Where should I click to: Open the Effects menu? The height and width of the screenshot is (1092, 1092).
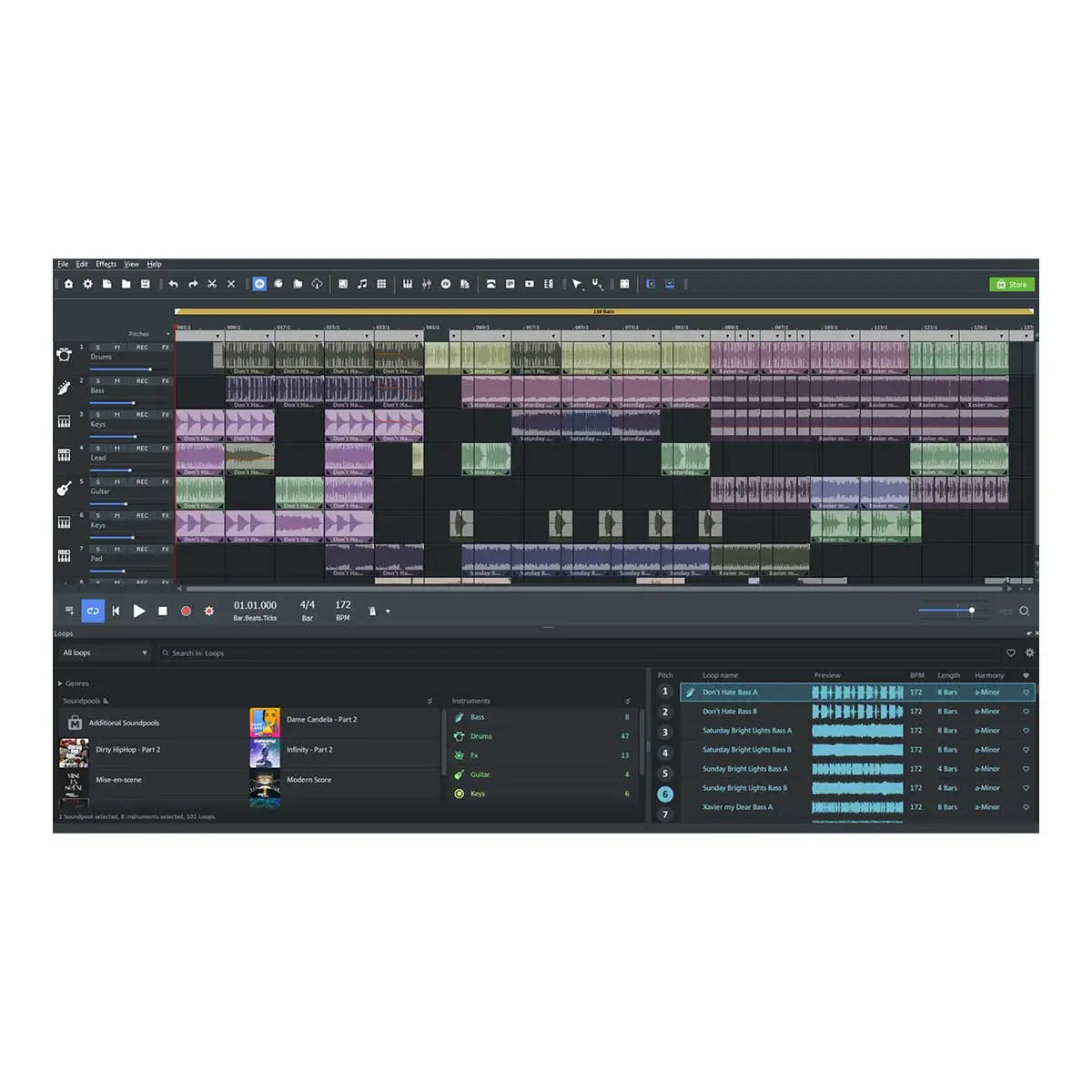[106, 263]
